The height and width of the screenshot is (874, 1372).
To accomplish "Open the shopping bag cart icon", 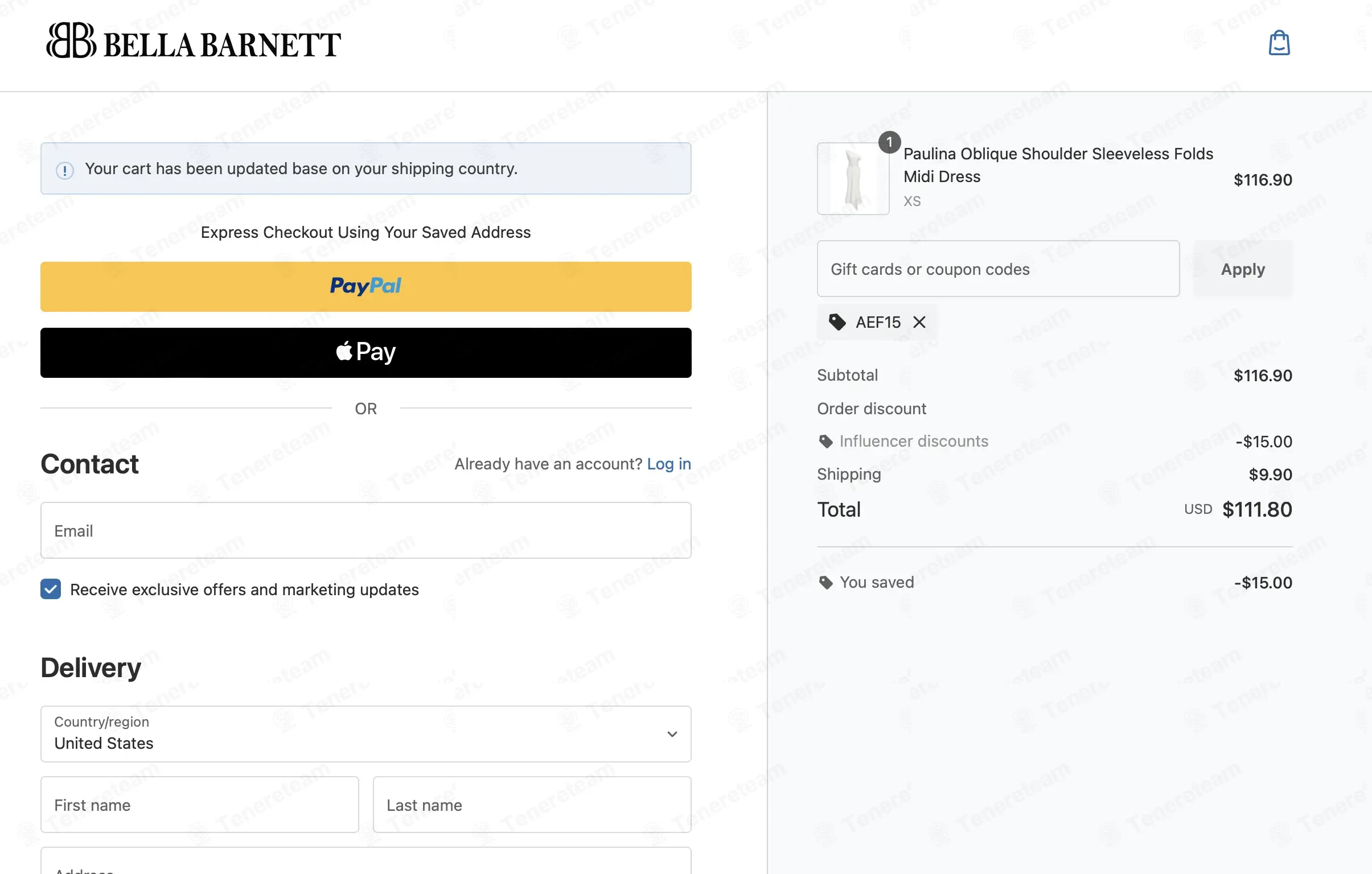I will pyautogui.click(x=1279, y=43).
